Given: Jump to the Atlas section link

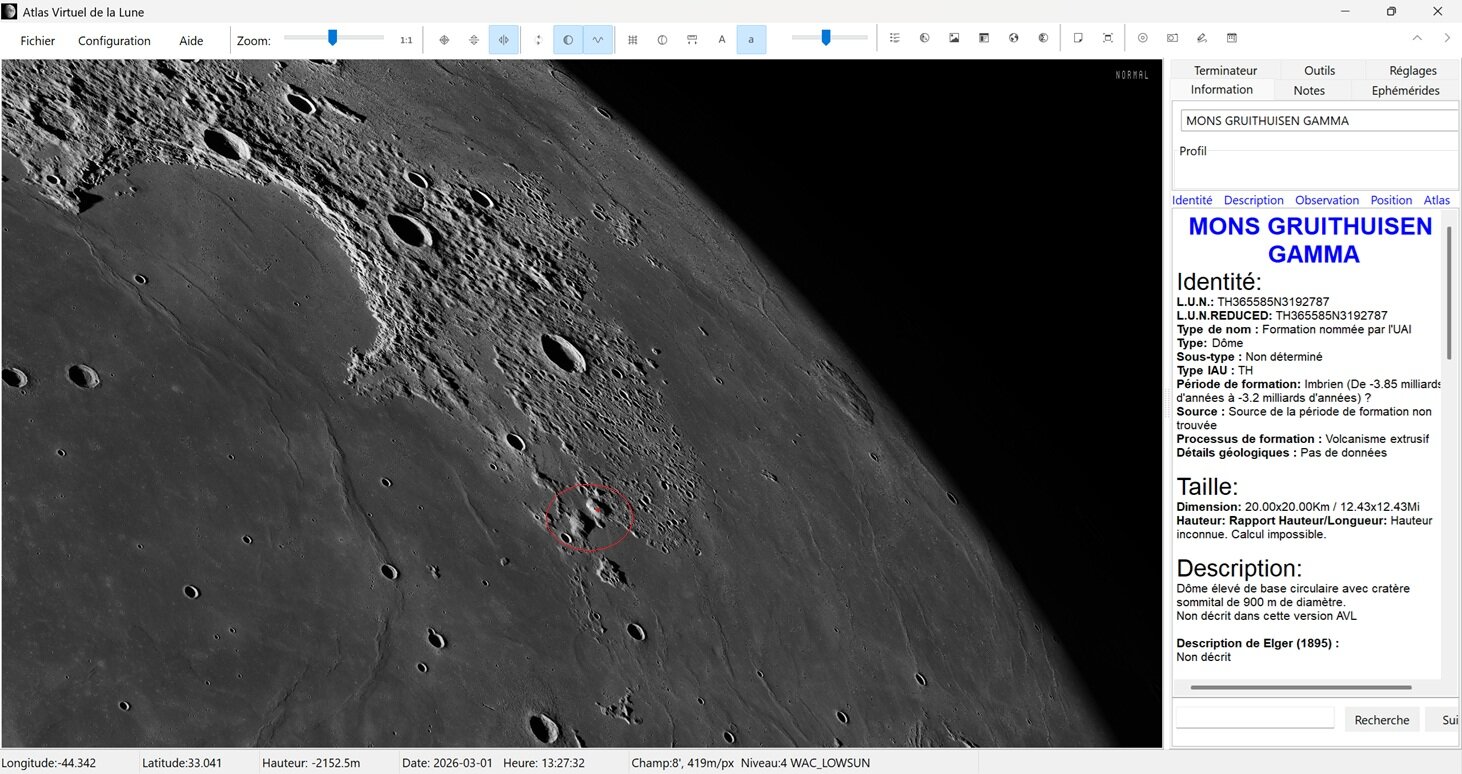Looking at the screenshot, I should tap(1436, 200).
